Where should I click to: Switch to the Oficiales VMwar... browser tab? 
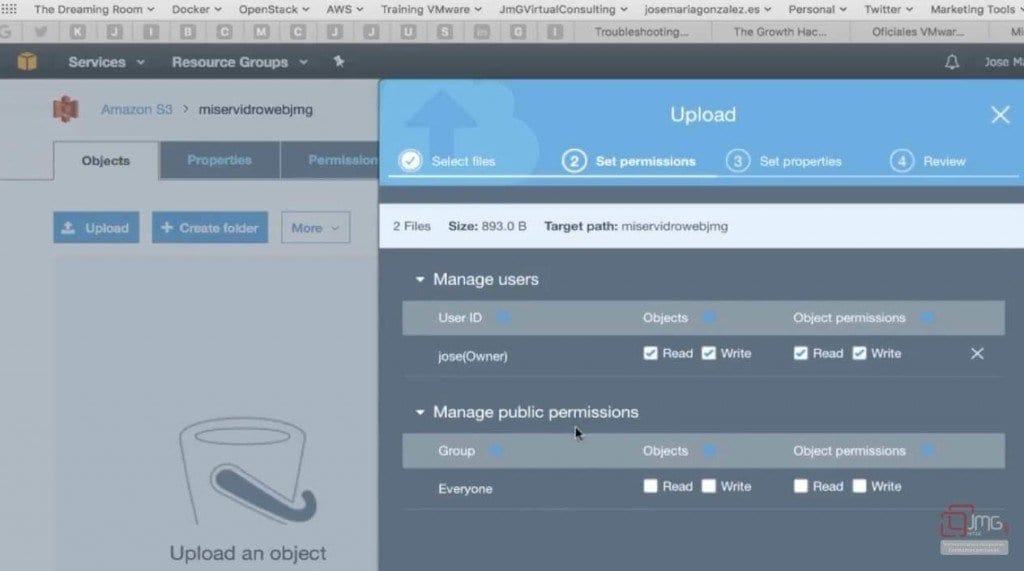point(918,31)
